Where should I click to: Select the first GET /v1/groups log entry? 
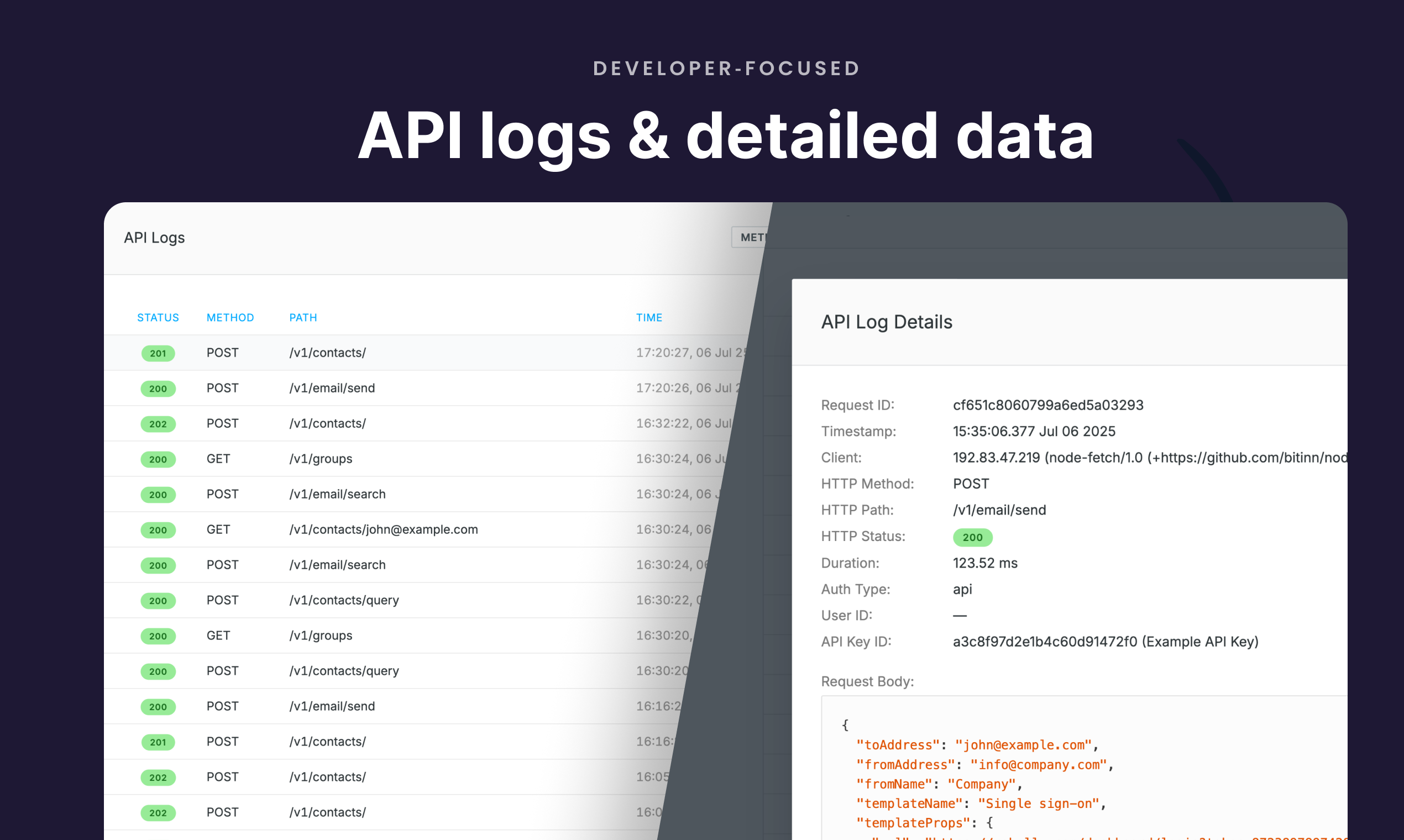(321, 459)
